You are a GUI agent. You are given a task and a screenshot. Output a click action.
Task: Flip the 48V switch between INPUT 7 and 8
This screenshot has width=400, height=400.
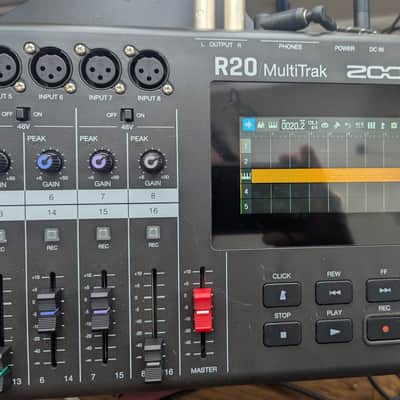coord(127,115)
